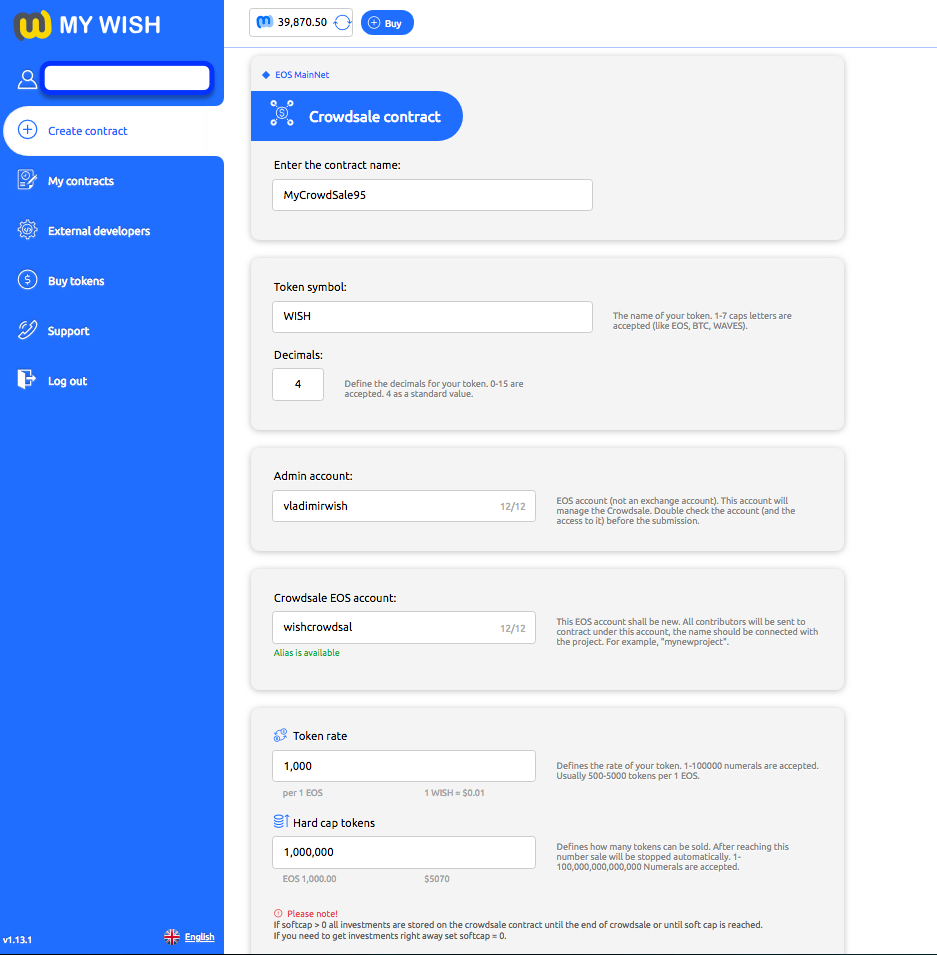Click the Log out door icon
Viewport: 937px width, 955px height.
pos(27,379)
